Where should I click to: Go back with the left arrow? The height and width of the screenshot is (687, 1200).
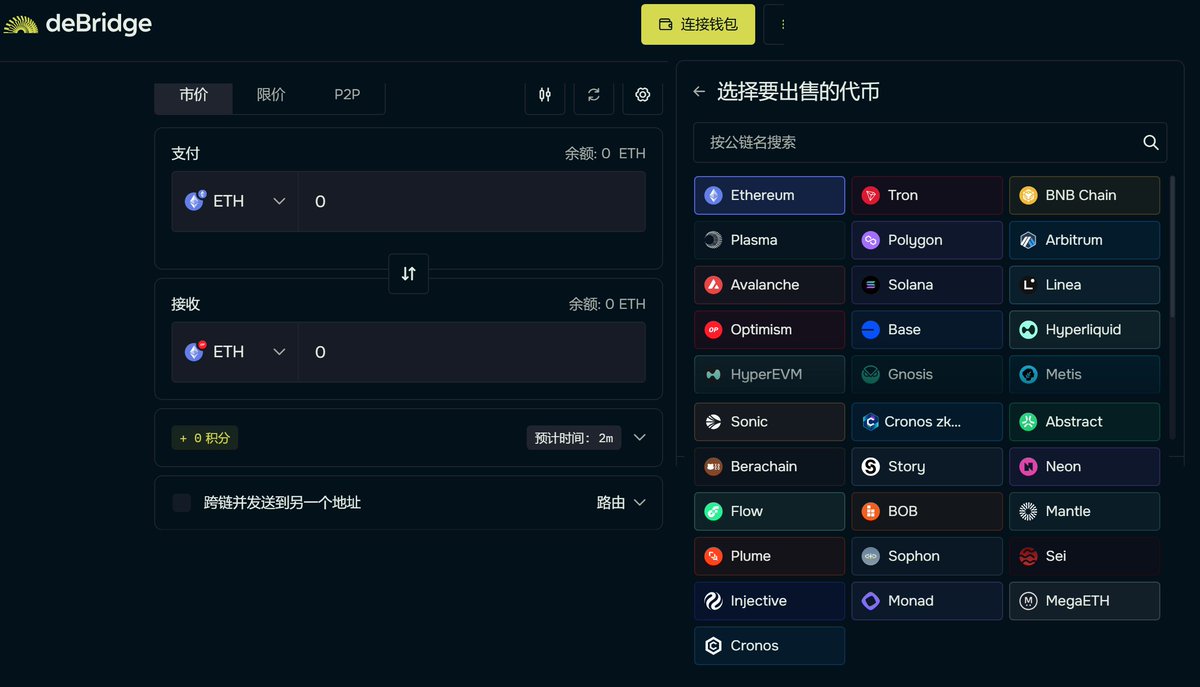point(699,92)
